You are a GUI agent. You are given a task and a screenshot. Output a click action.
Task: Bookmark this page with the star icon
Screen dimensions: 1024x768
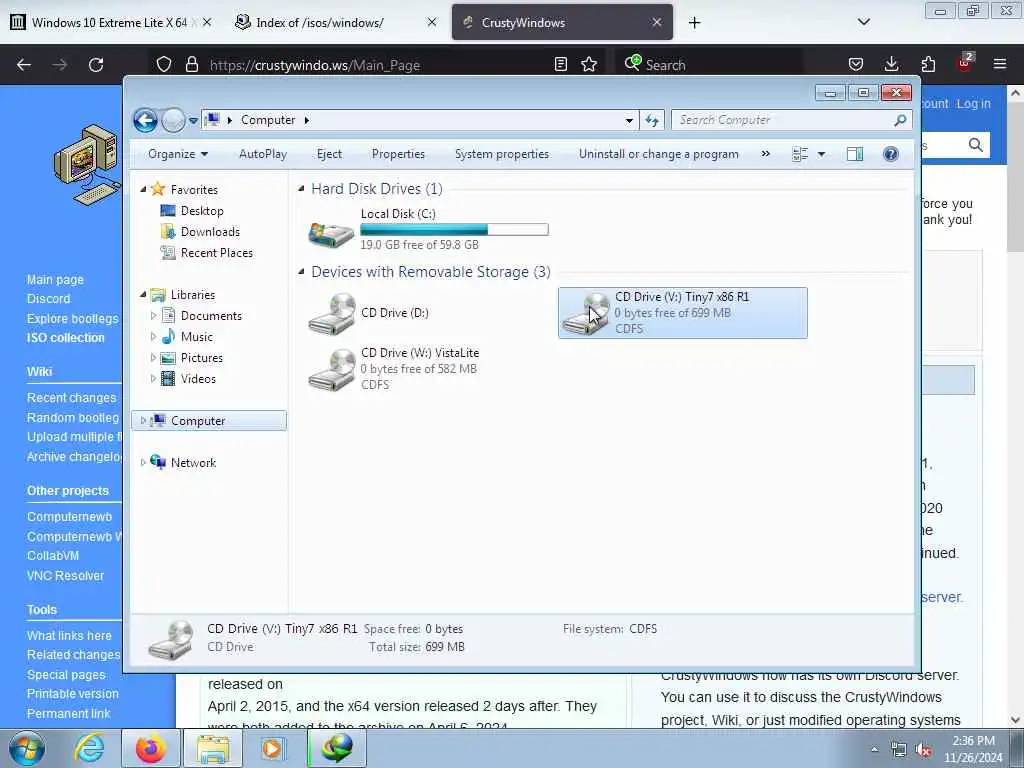(589, 64)
